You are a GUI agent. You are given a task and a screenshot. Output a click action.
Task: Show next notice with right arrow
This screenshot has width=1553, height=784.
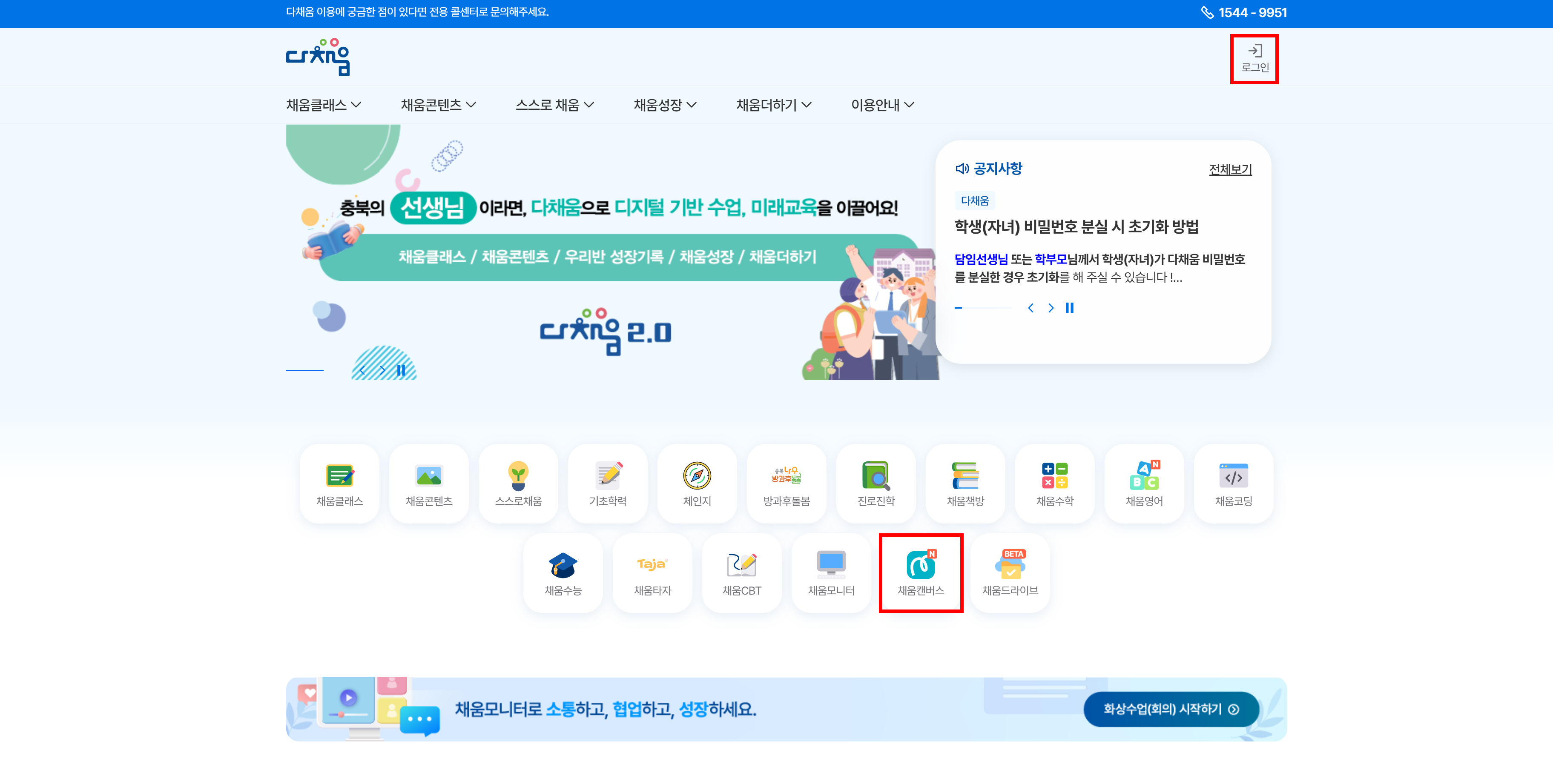pos(1051,308)
